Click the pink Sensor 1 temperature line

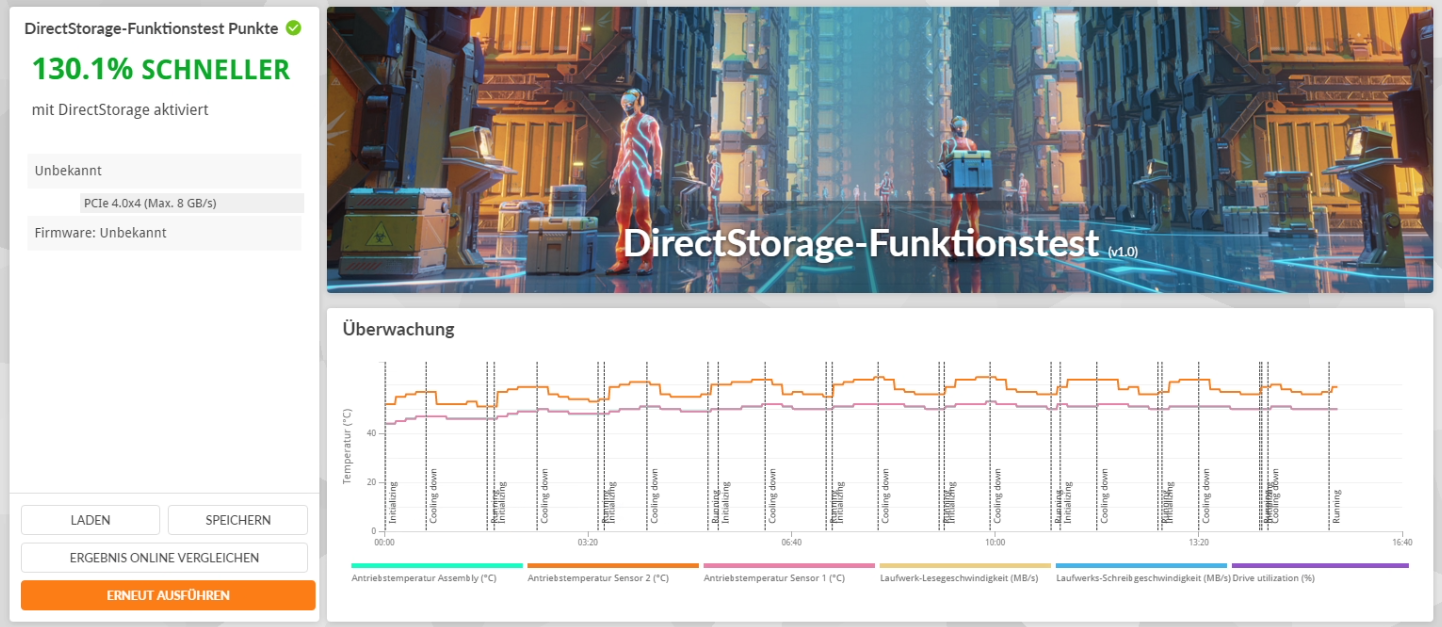tap(860, 407)
